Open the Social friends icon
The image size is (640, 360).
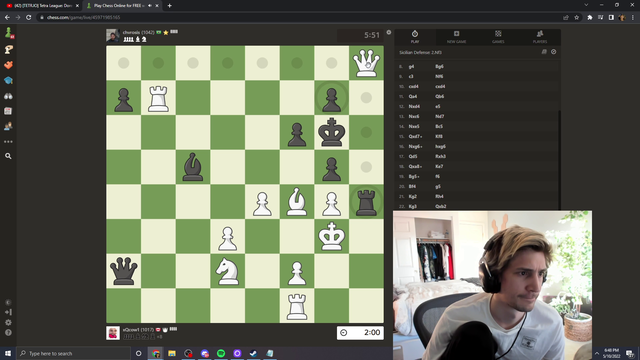tap(8, 127)
